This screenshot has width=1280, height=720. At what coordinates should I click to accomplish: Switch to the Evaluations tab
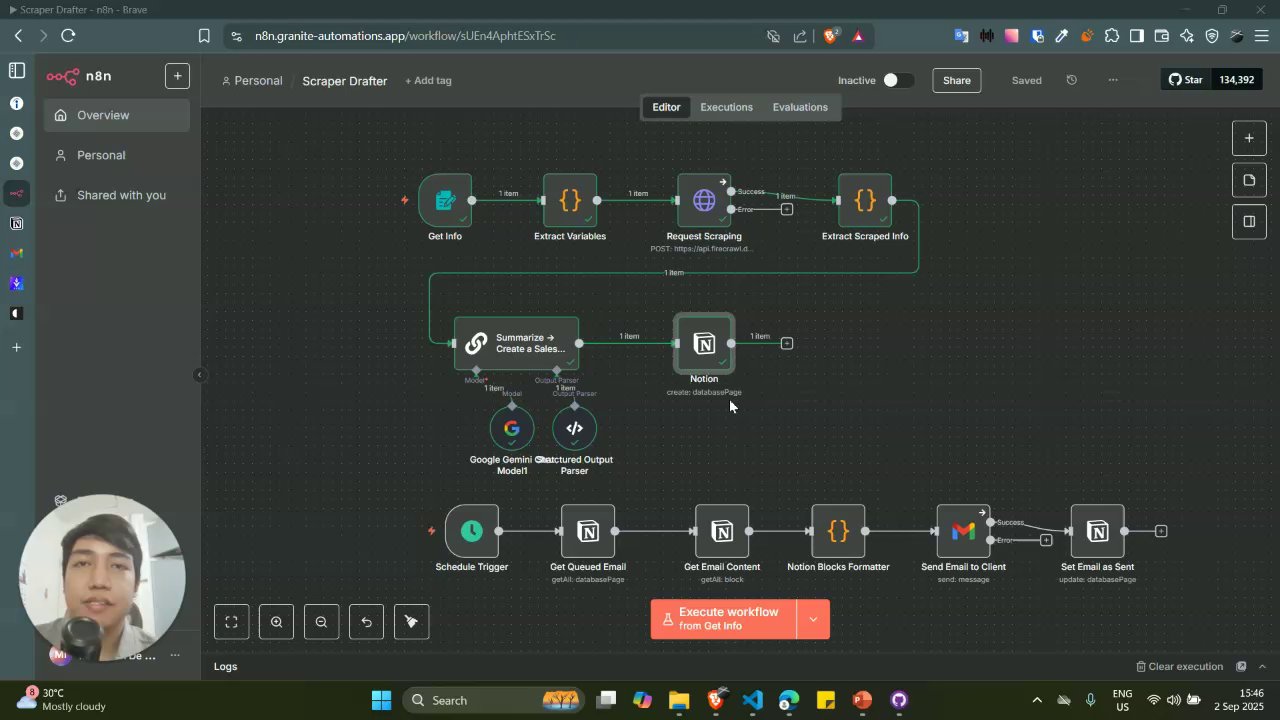pyautogui.click(x=800, y=107)
